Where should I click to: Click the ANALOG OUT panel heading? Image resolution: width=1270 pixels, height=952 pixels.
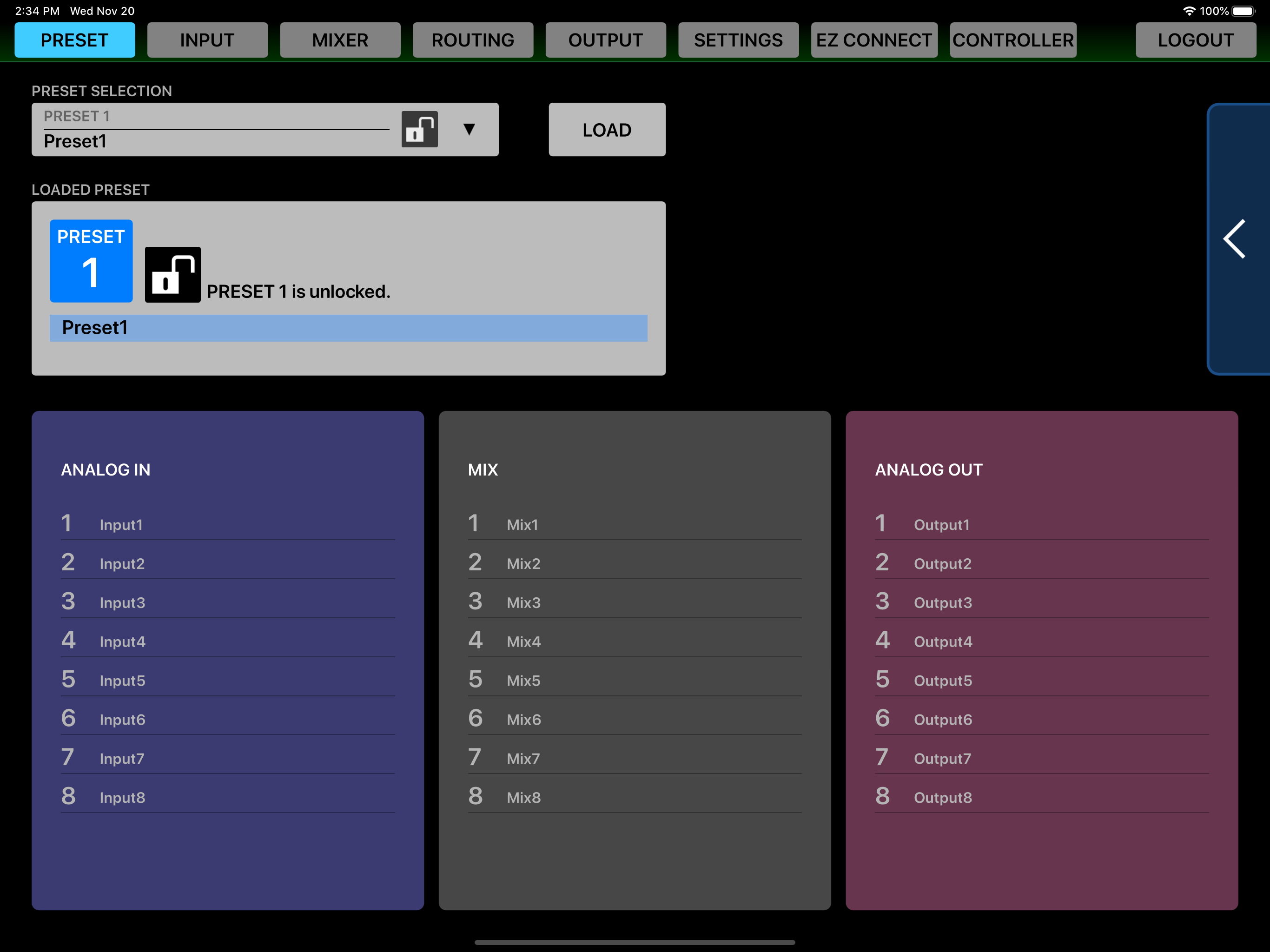[929, 469]
